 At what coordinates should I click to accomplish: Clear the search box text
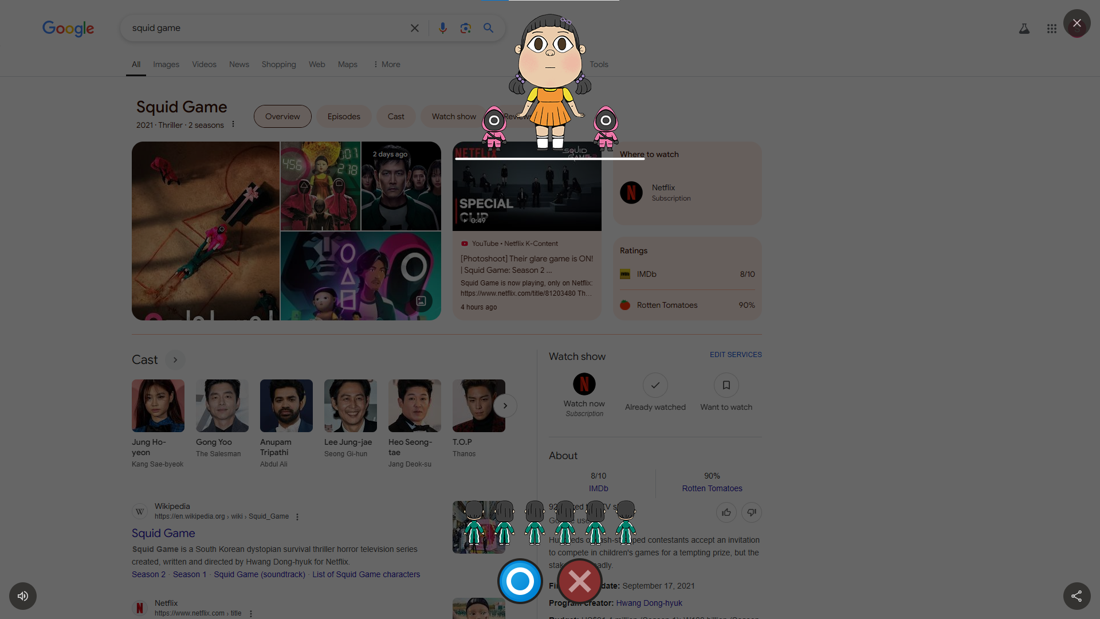[415, 28]
